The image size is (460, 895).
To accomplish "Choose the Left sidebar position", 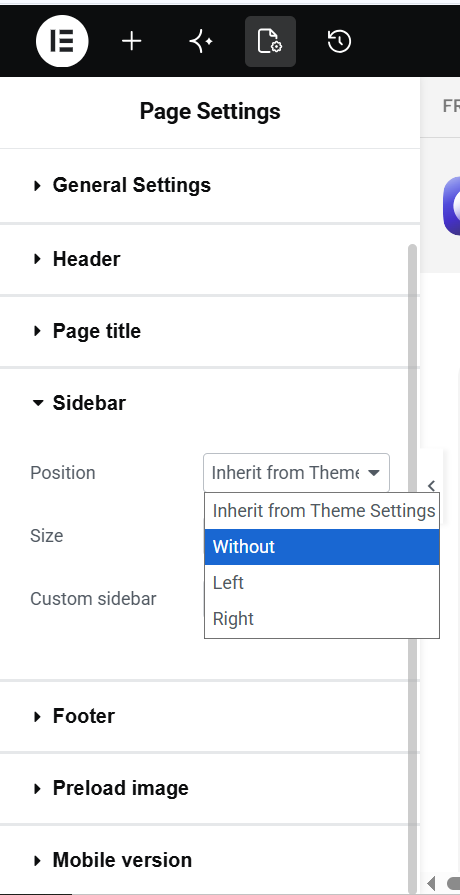I will tap(322, 583).
